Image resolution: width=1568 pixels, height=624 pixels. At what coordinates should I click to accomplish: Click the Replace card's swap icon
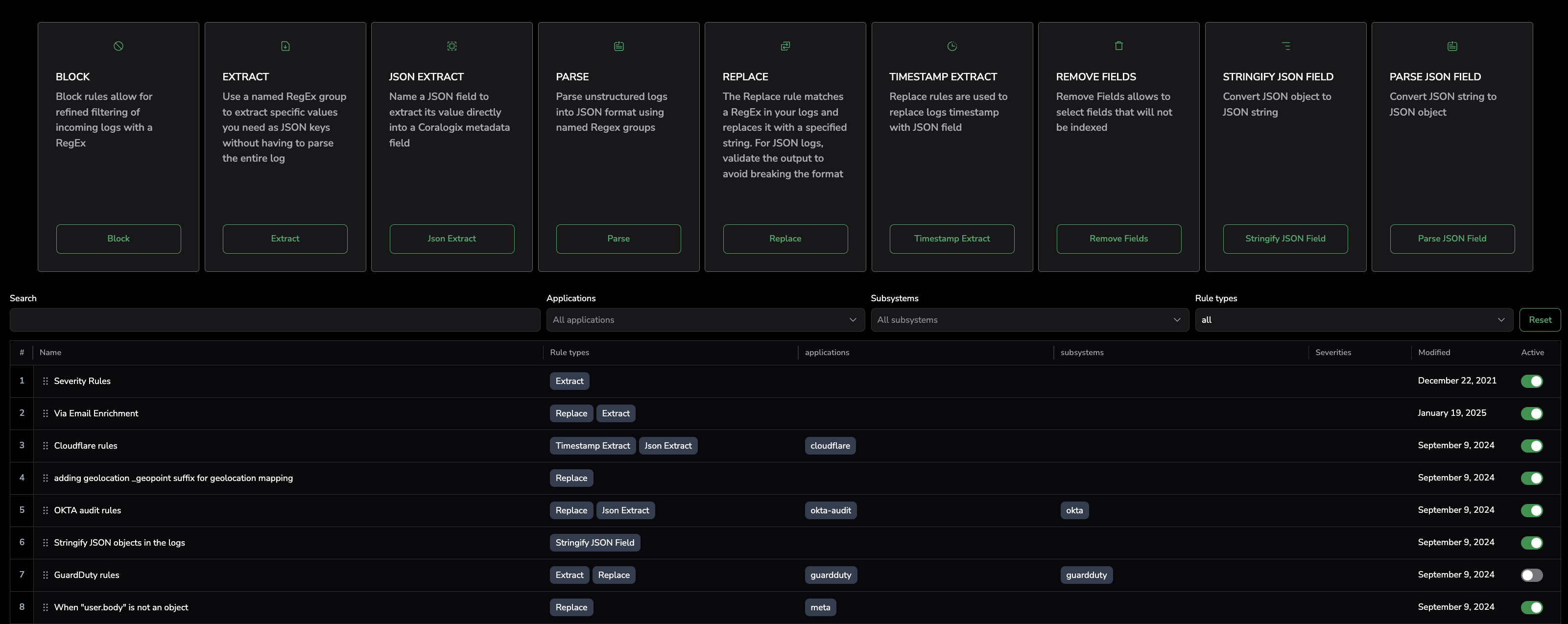(x=785, y=46)
